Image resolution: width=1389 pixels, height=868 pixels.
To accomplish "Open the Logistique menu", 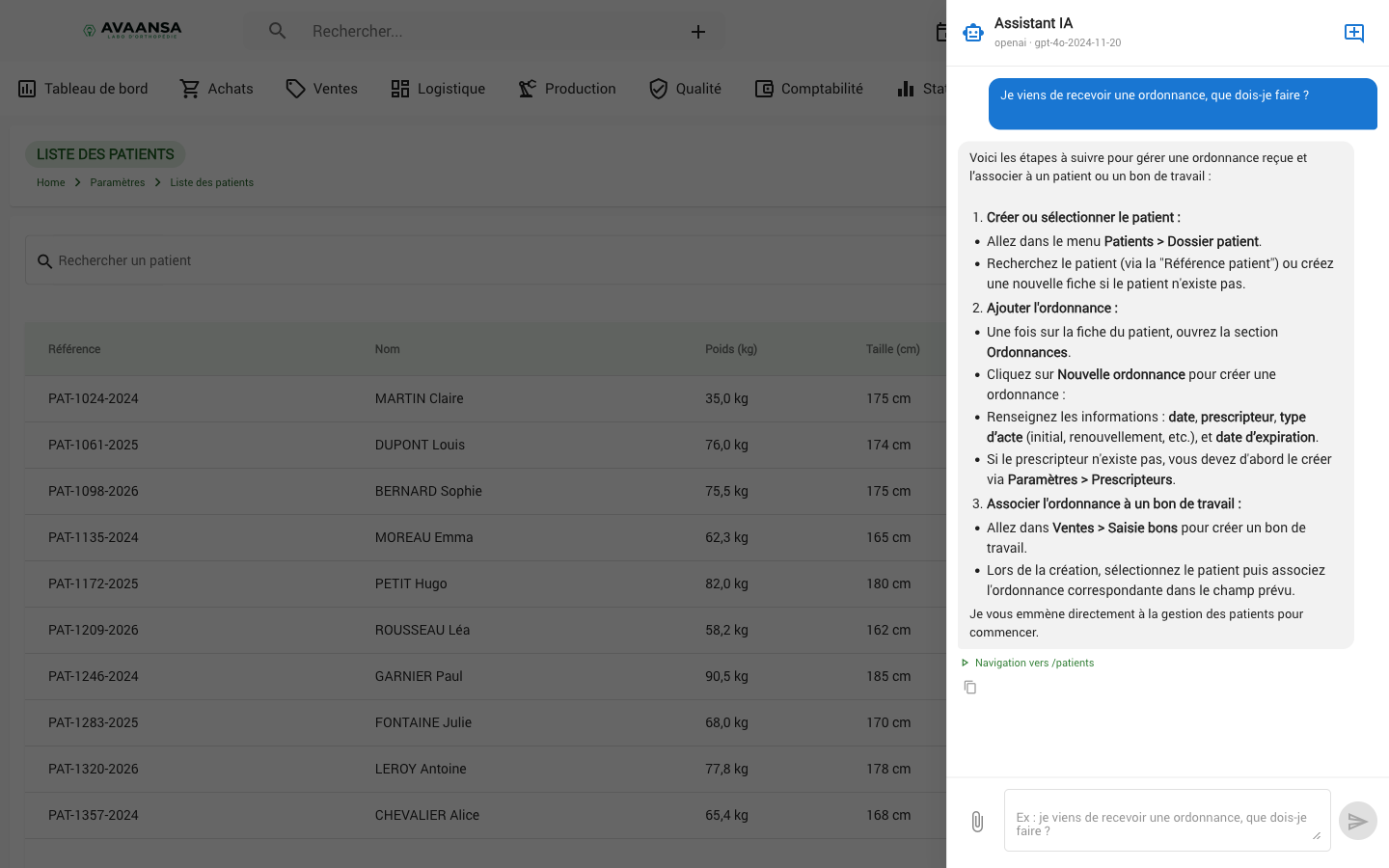I will pos(438,89).
